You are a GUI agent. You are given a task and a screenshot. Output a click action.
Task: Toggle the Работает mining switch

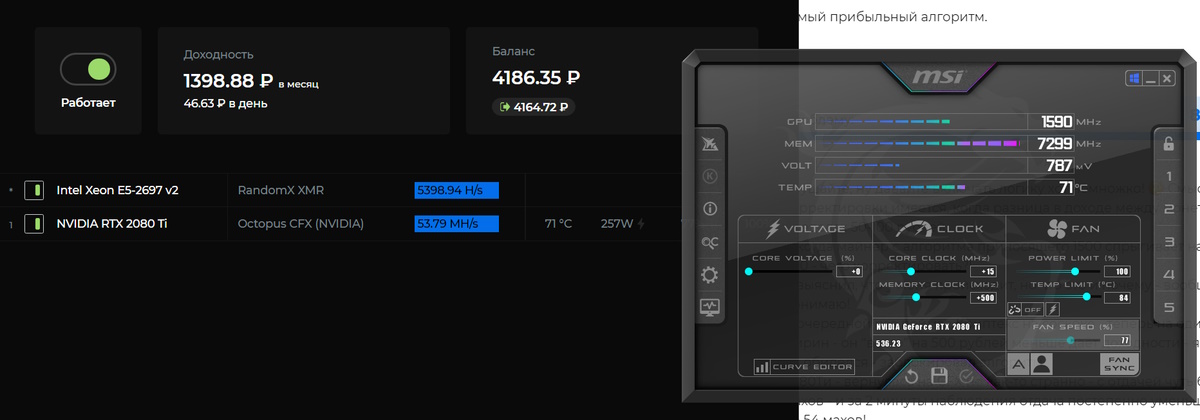88,69
